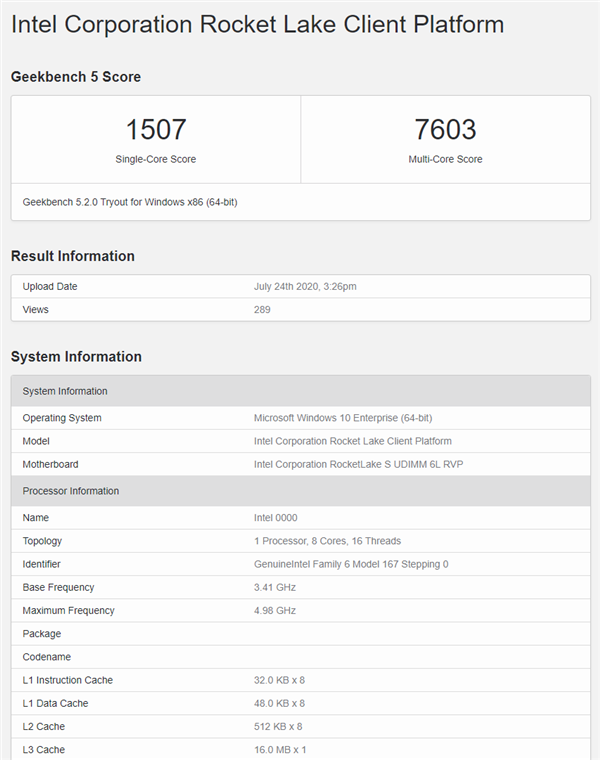Click the page title Rocket Lake Client Platform

(x=257, y=24)
